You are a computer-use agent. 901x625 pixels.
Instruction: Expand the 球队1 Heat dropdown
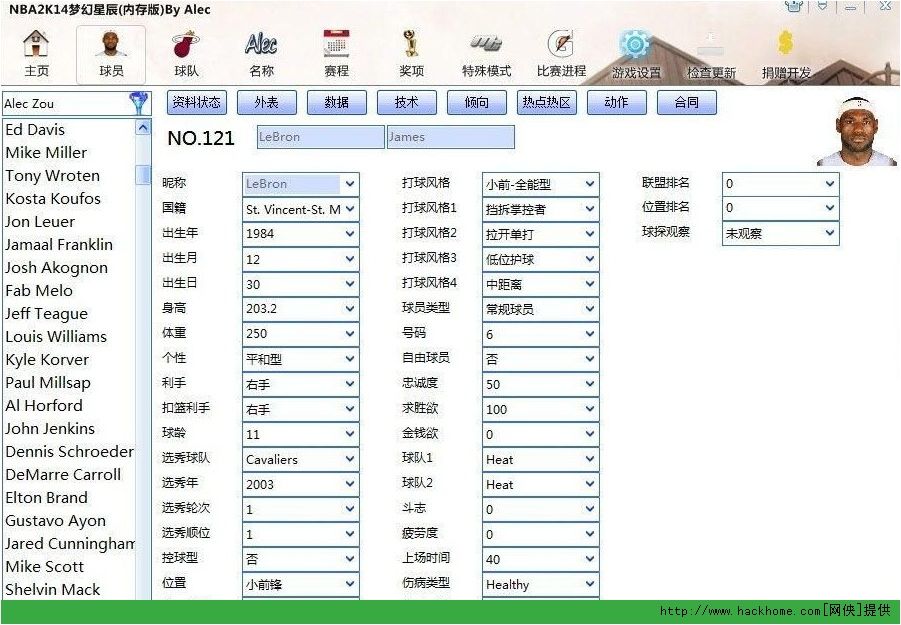590,459
